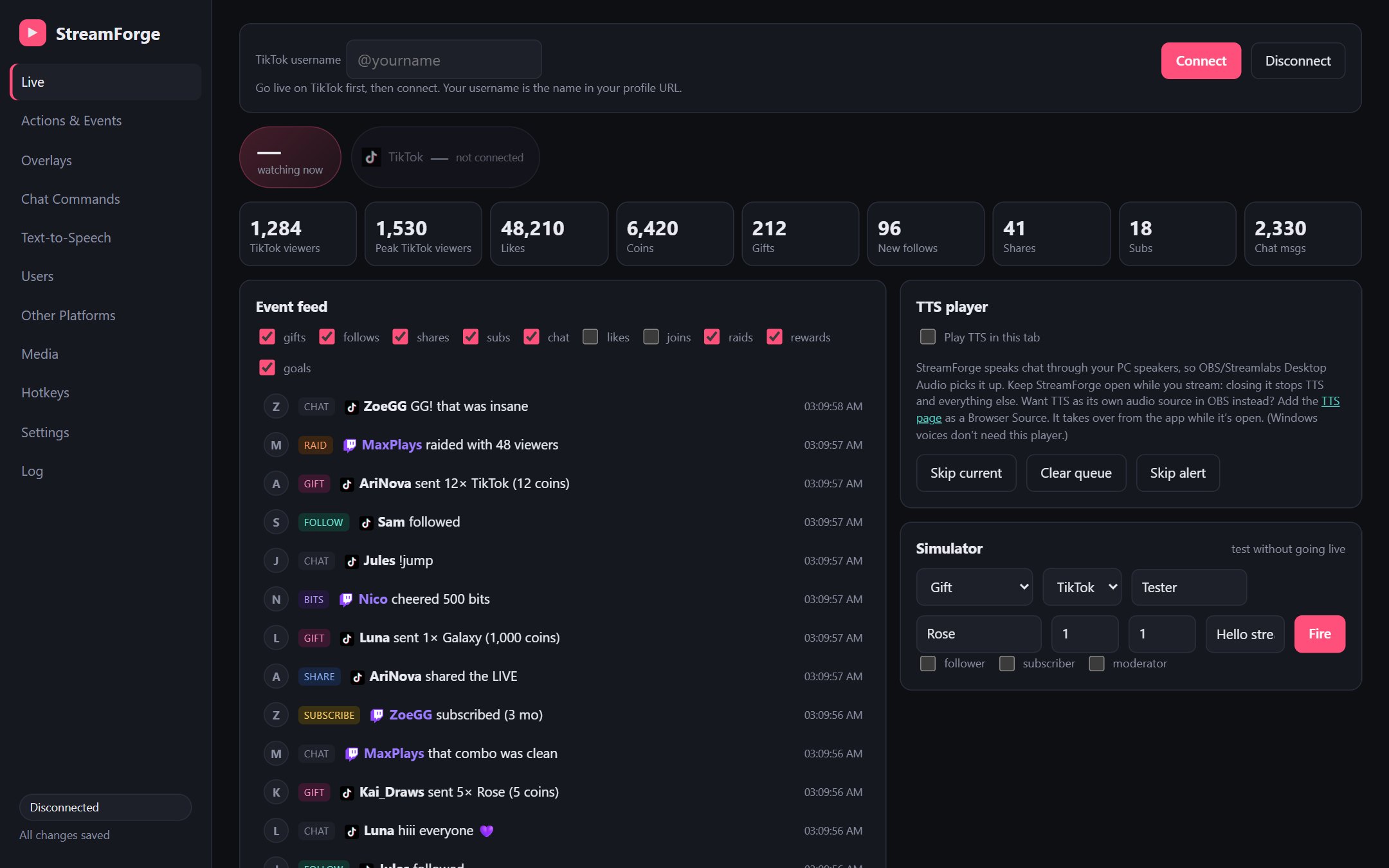Enable the likes filter checkbox
This screenshot has height=868, width=1389.
point(590,337)
